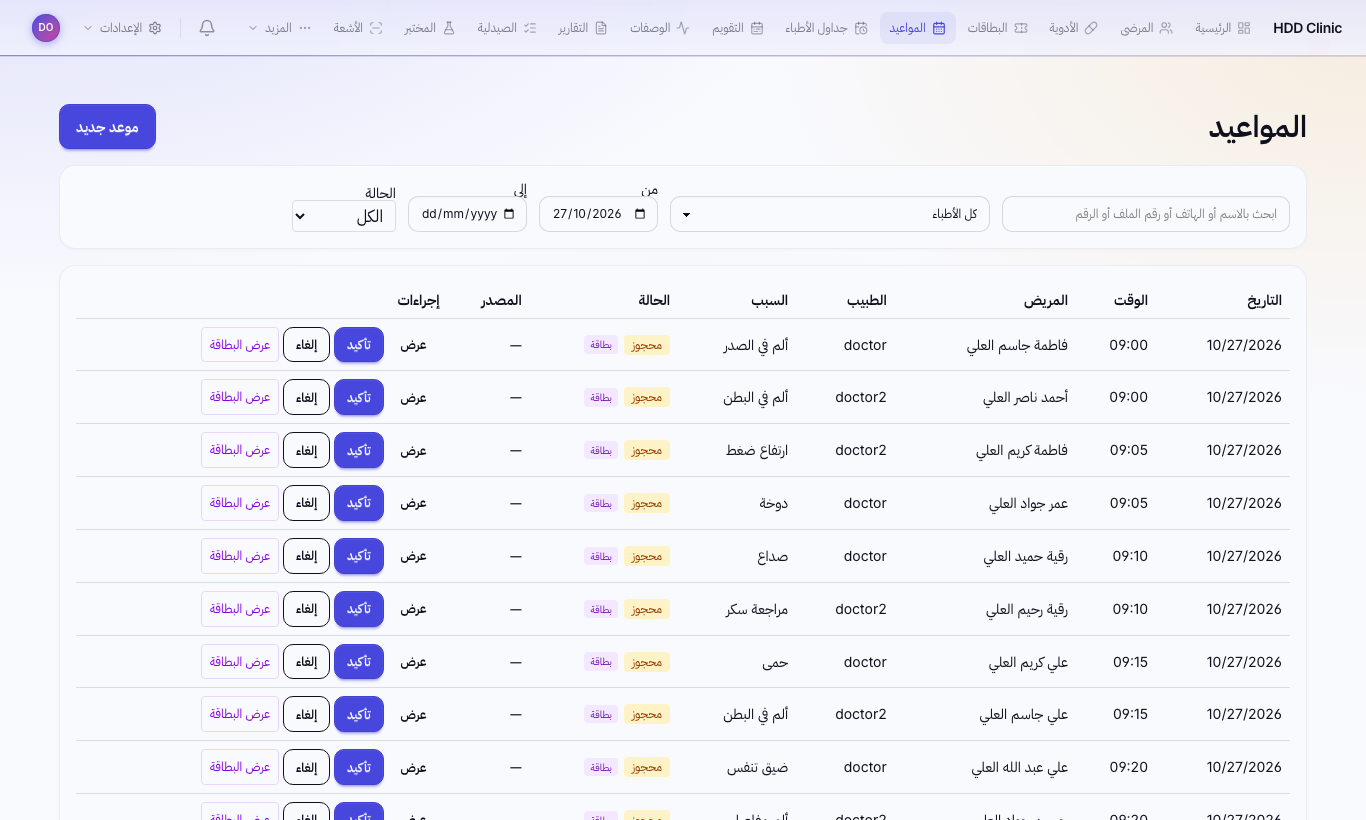Screen dimensions: 1366x820
Task: Go to the الصيدلية tab
Action: tap(506, 28)
